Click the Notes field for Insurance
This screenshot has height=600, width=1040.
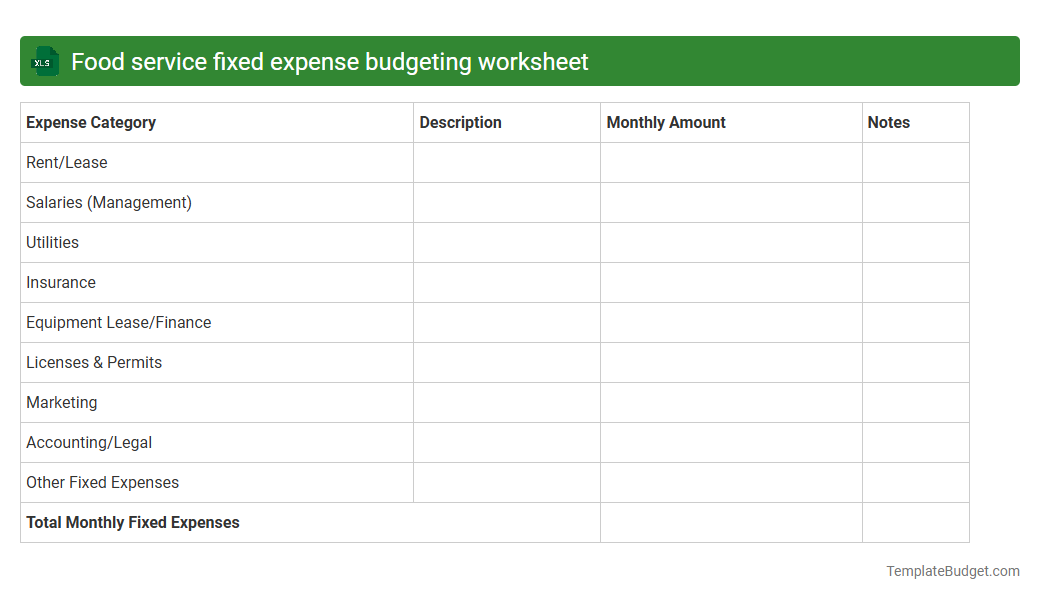point(915,282)
